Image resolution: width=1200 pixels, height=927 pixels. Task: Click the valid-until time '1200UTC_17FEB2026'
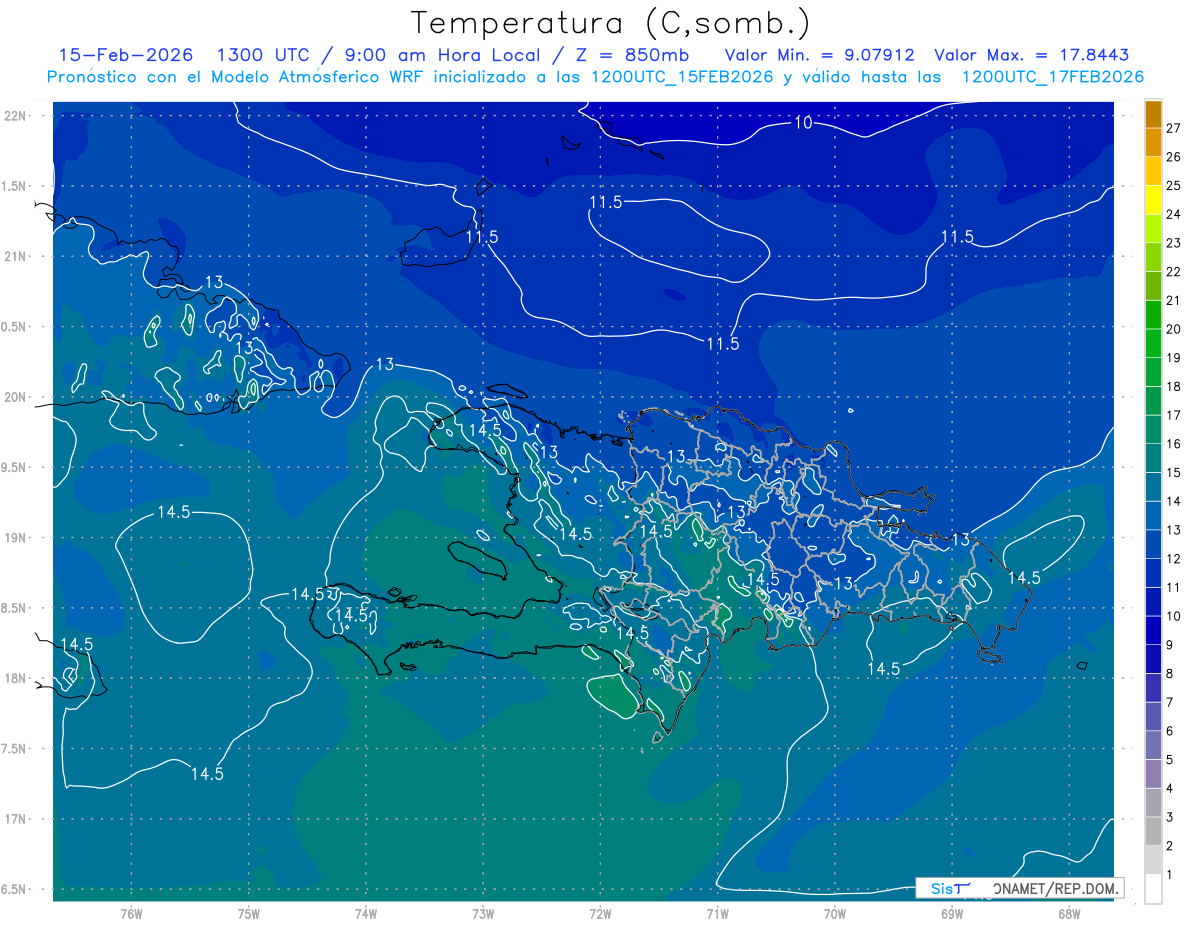(1053, 77)
